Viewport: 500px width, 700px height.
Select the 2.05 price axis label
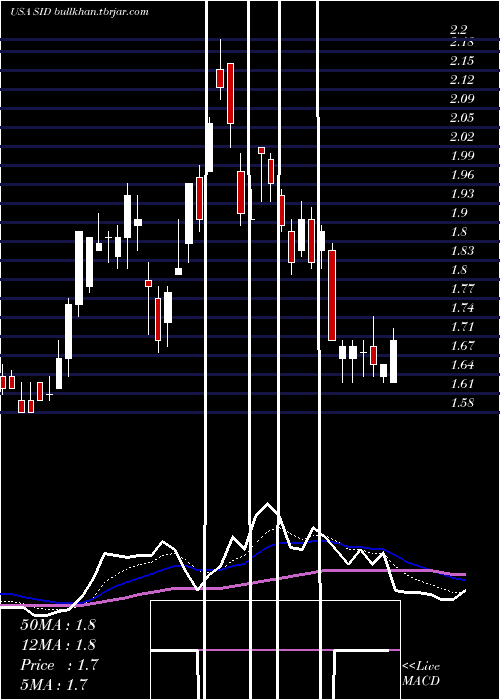462,117
